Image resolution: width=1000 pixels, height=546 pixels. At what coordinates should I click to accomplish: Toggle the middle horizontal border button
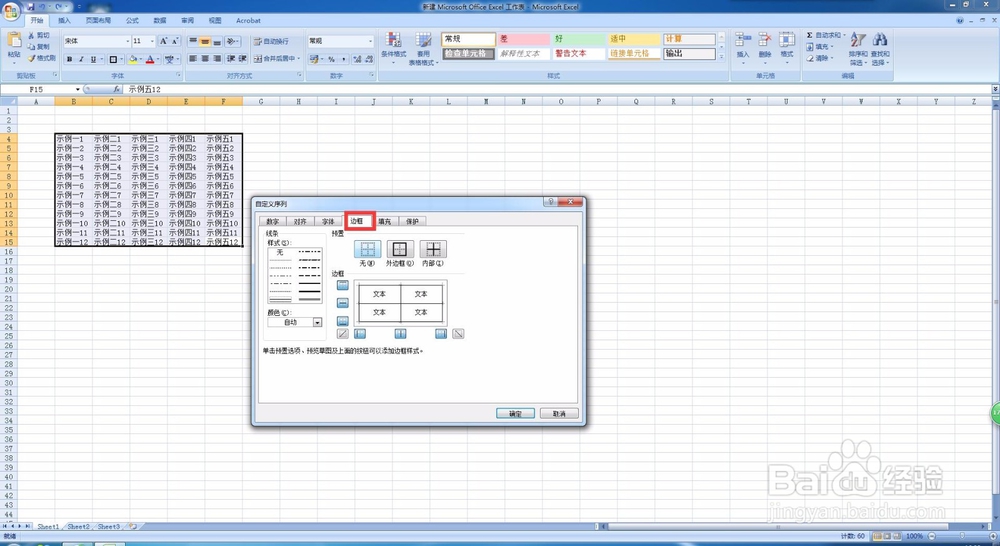(342, 302)
